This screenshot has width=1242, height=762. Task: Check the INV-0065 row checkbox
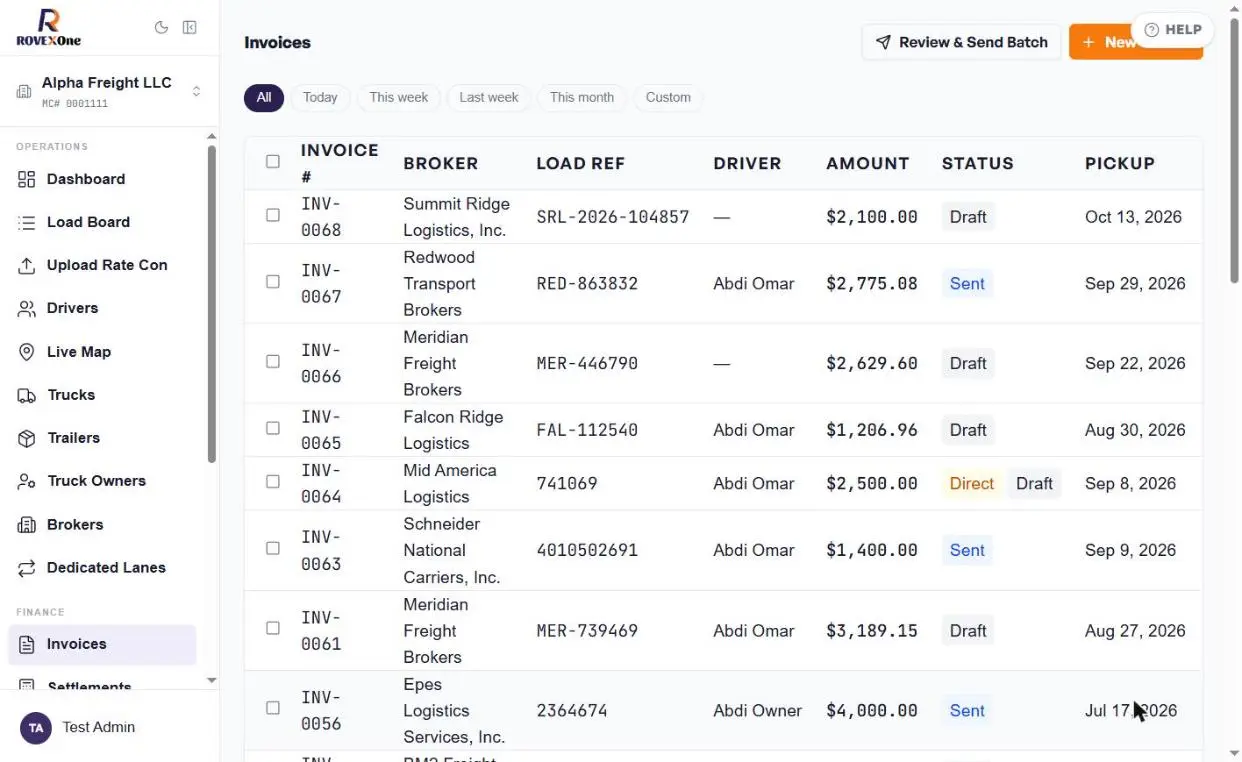click(273, 428)
